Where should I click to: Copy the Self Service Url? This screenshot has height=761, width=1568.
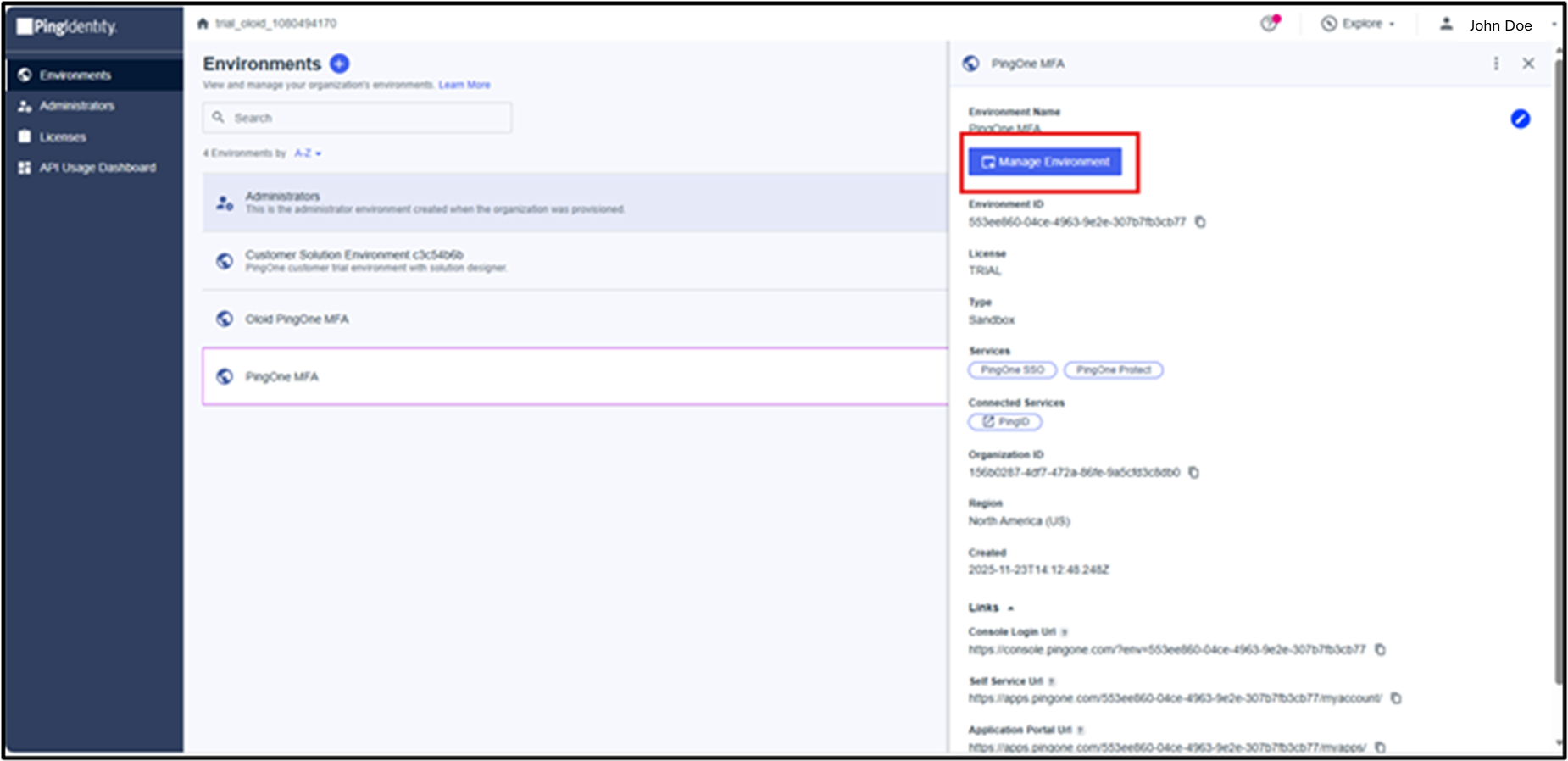(1396, 698)
